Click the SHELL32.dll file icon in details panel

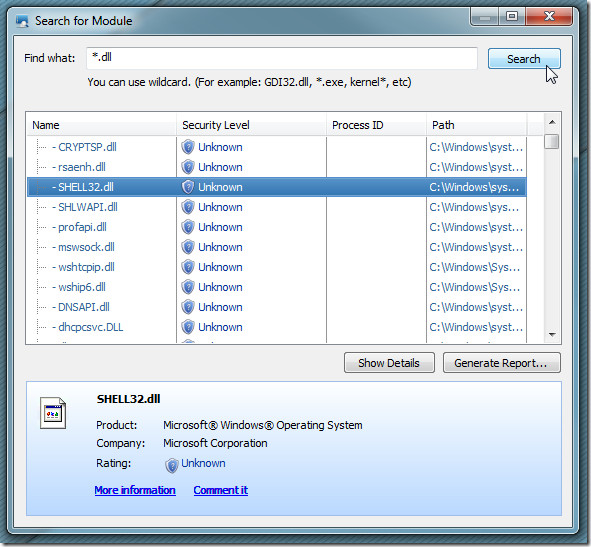53,413
